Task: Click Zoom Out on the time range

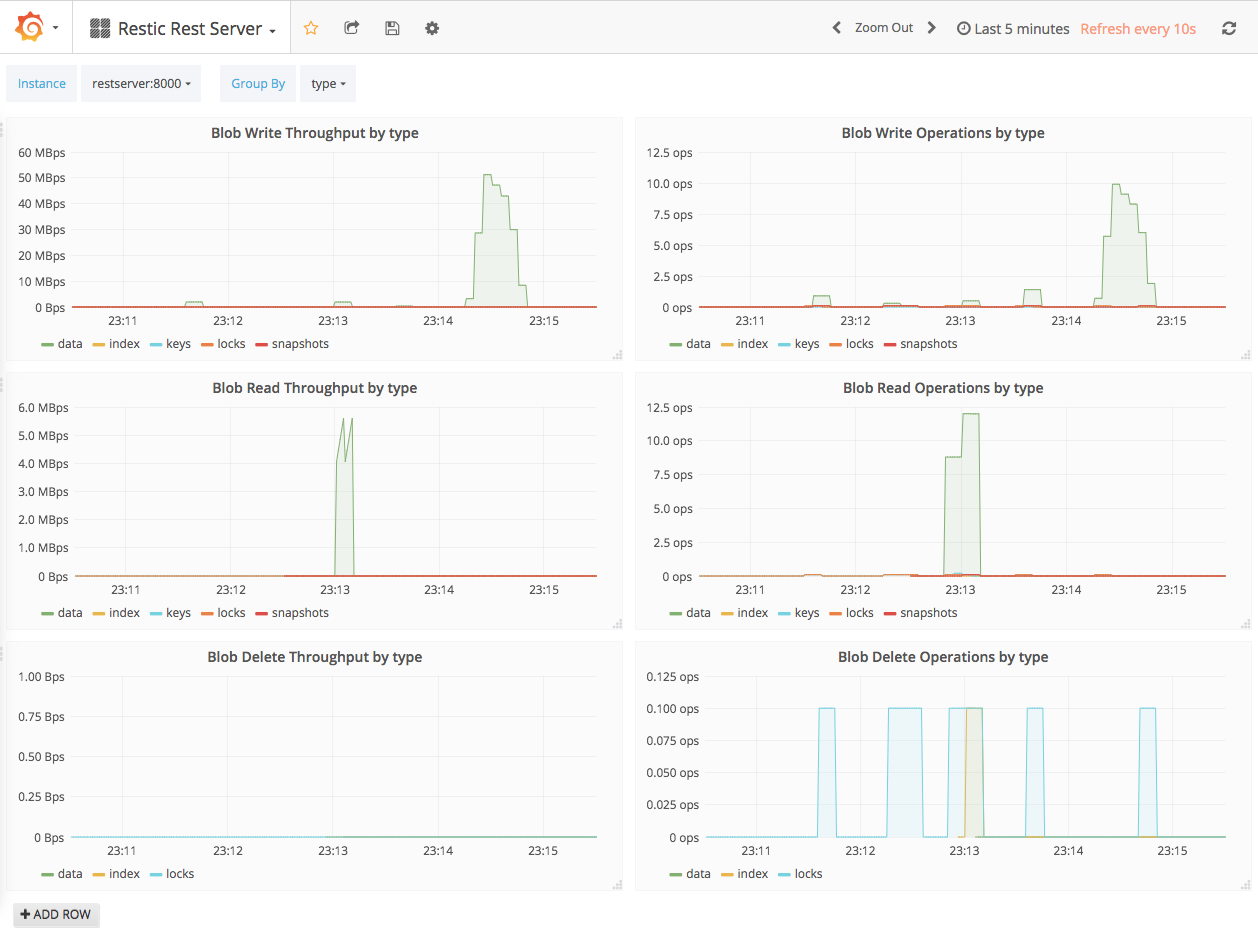Action: click(x=884, y=28)
